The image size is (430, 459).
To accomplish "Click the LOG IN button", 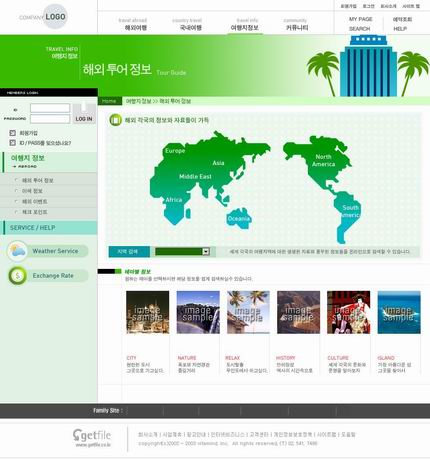I will (84, 114).
